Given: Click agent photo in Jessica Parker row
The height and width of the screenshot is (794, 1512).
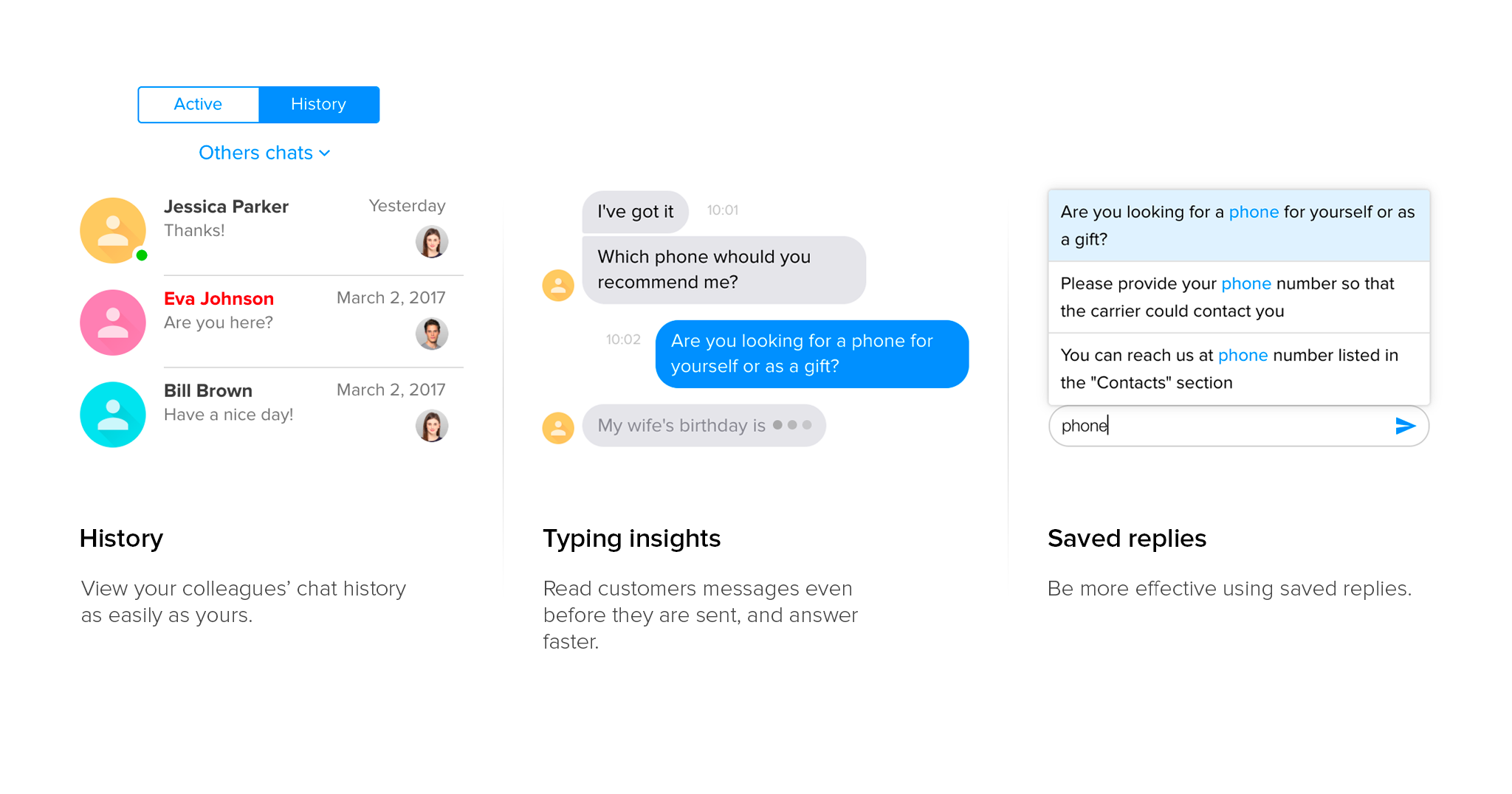Looking at the screenshot, I should [432, 241].
